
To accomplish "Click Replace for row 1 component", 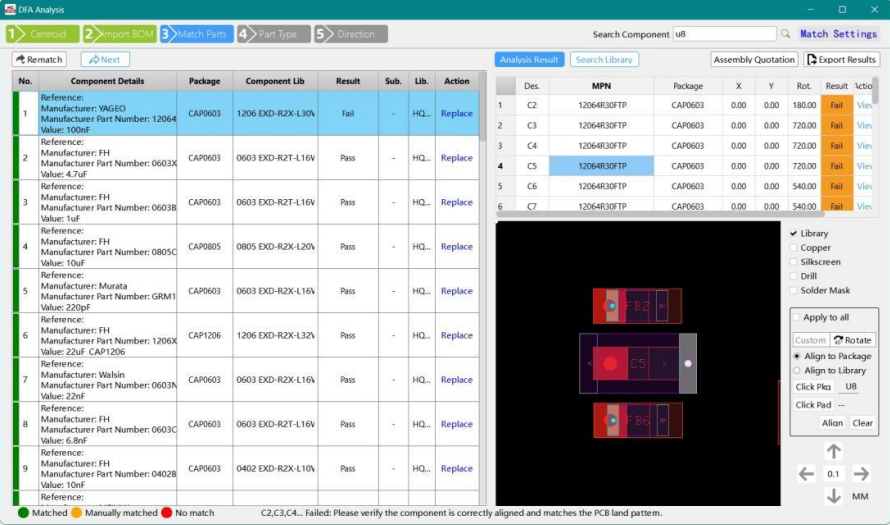I will (x=456, y=114).
